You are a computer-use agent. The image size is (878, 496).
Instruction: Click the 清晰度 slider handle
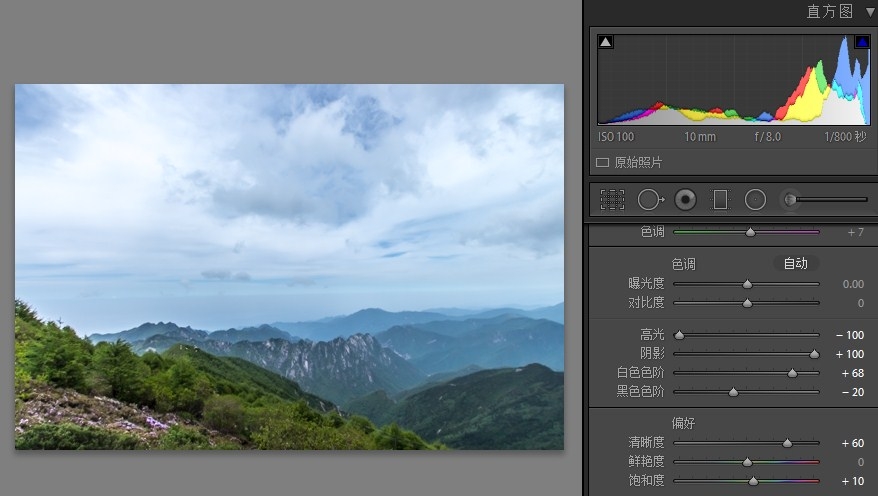pyautogui.click(x=787, y=443)
